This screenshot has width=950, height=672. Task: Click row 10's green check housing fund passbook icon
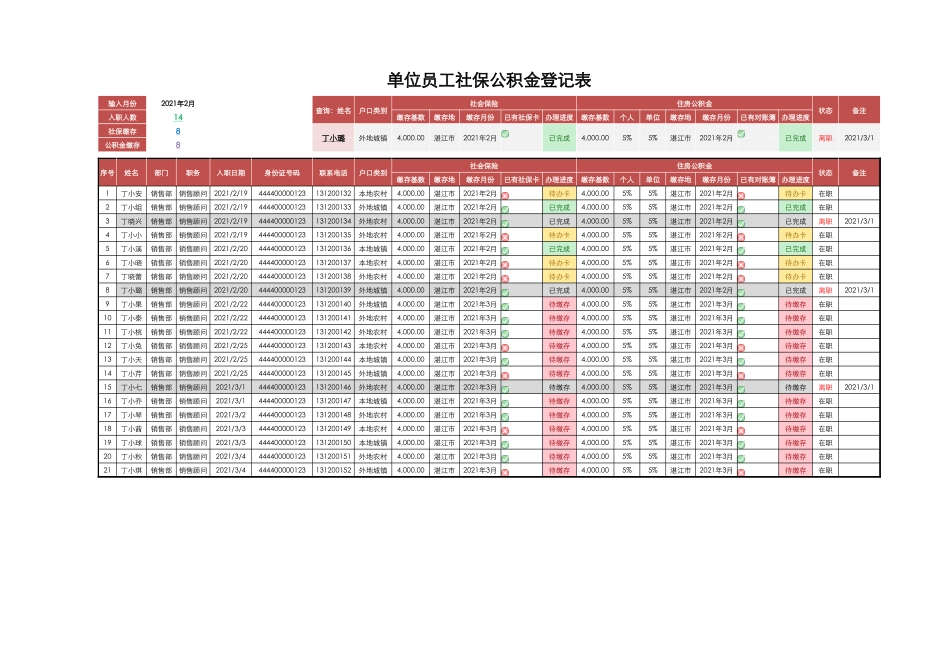point(742,320)
